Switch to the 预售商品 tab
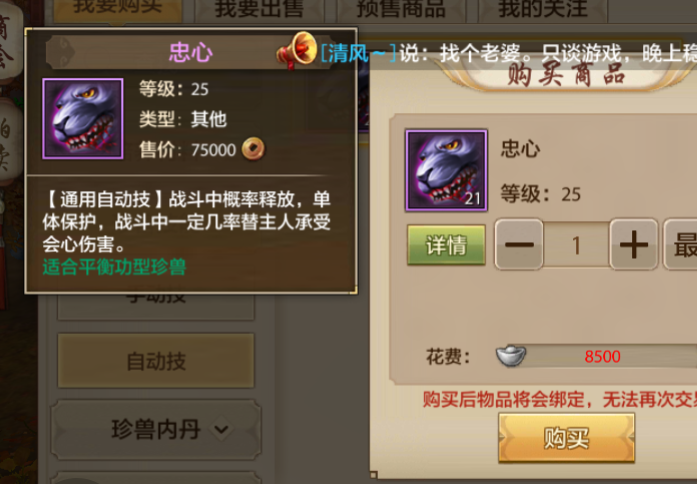The width and height of the screenshot is (697, 484). coord(401,10)
